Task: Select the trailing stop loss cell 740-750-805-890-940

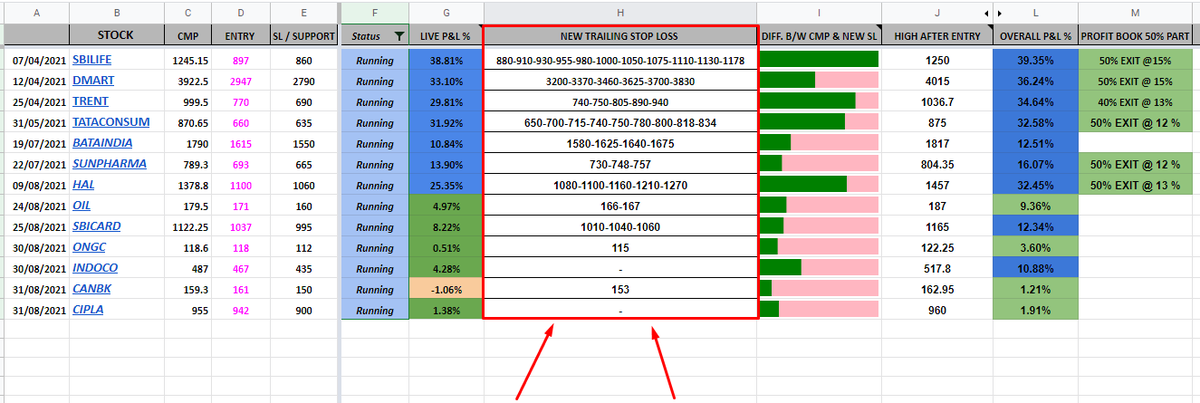Action: point(620,101)
